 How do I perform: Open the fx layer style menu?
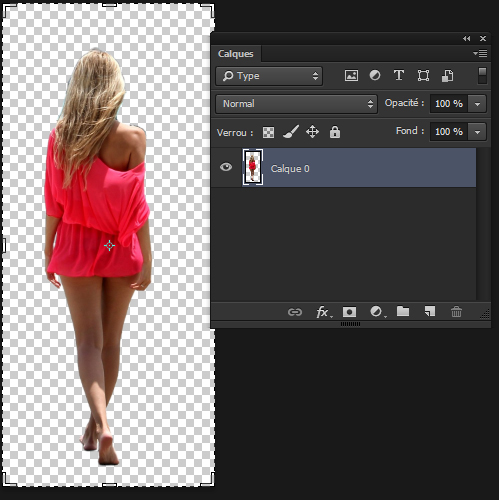tap(323, 312)
